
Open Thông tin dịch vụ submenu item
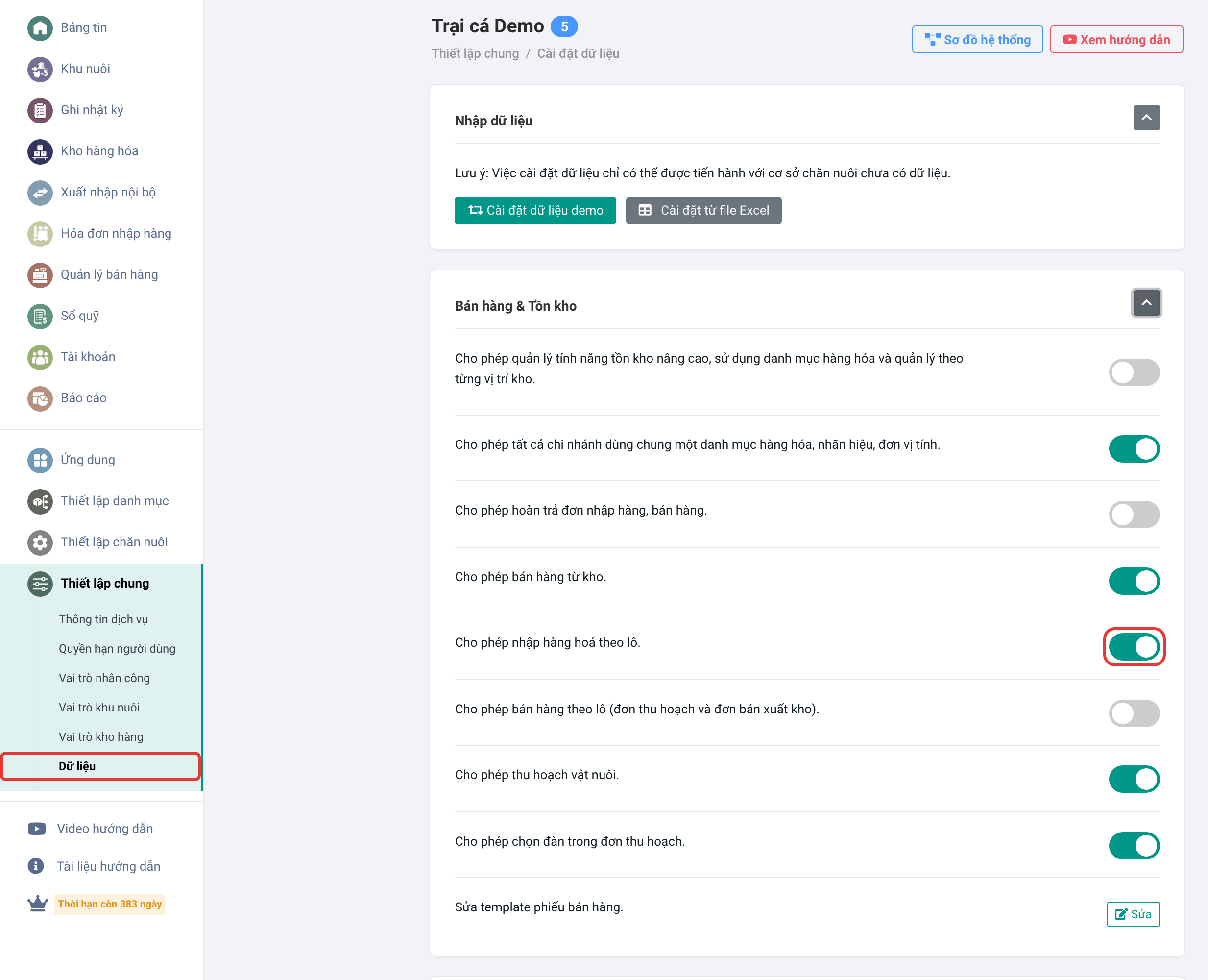tap(103, 619)
